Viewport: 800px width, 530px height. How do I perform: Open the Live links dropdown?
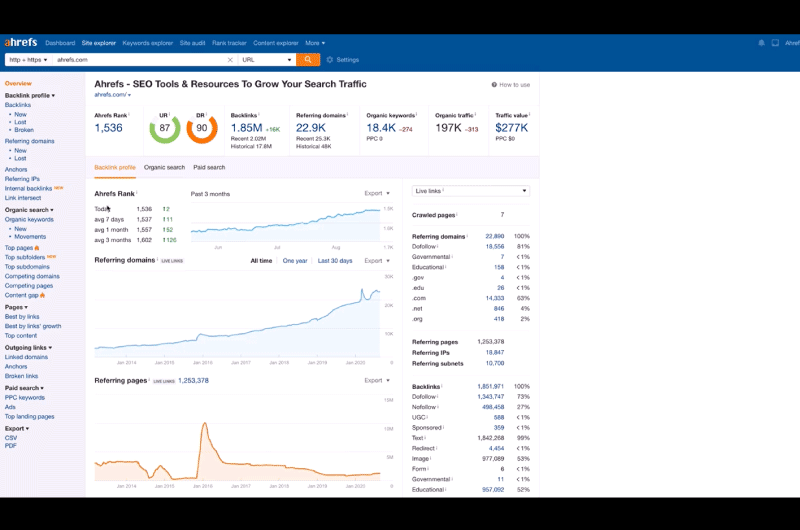(x=470, y=191)
